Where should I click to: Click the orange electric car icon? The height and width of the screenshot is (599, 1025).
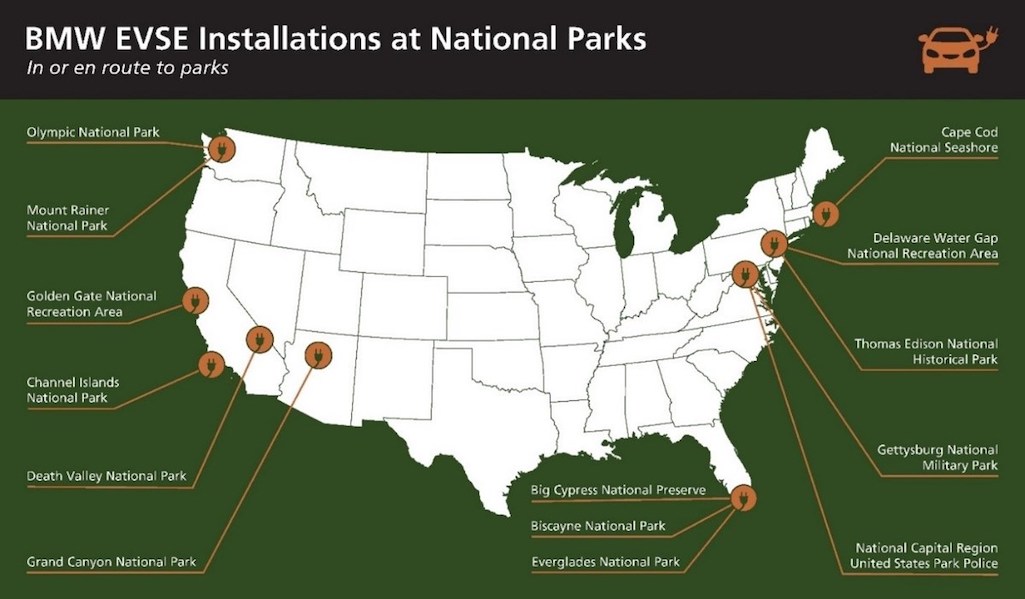click(958, 50)
